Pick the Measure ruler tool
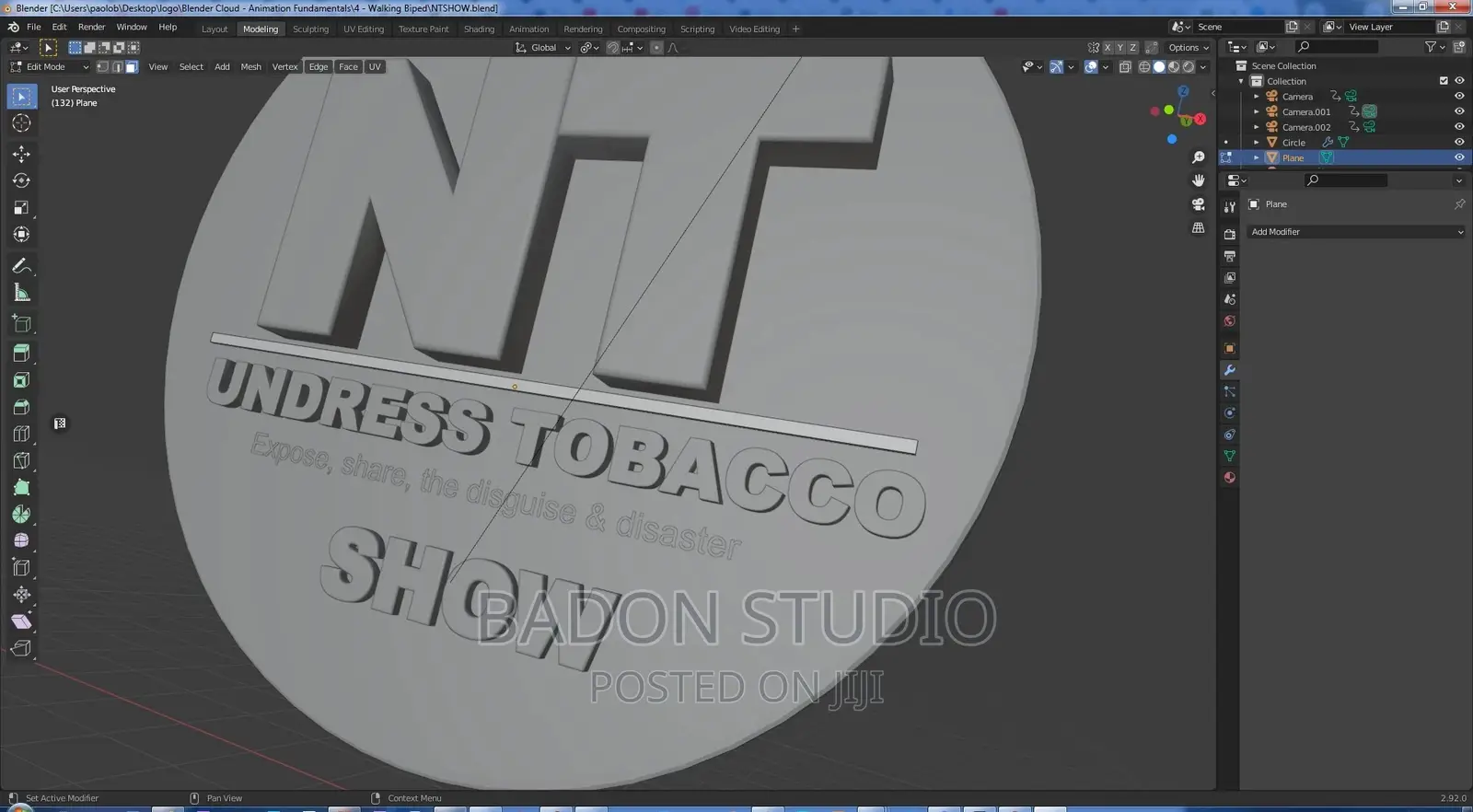The height and width of the screenshot is (812, 1473). (21, 293)
